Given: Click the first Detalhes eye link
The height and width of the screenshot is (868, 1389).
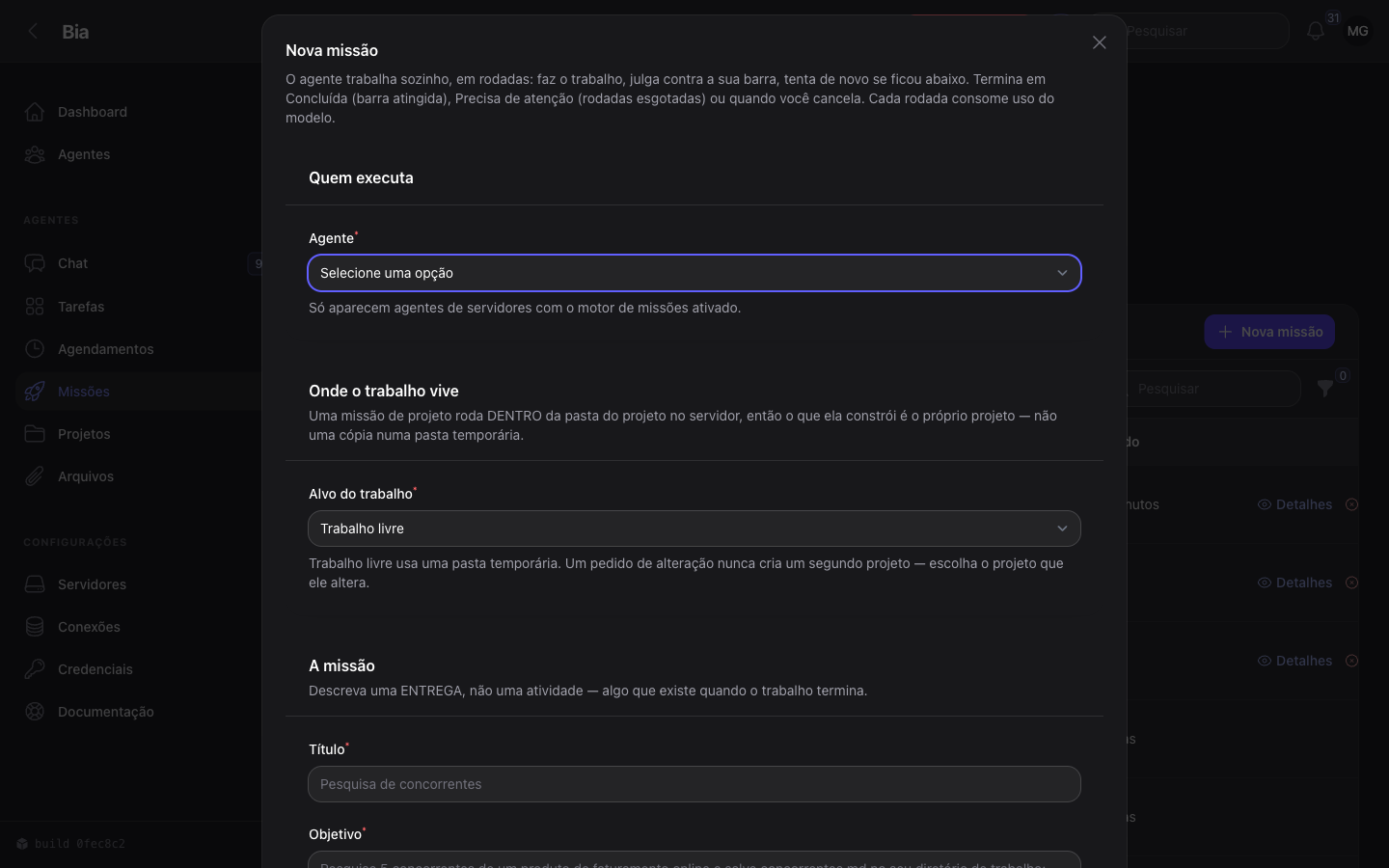Looking at the screenshot, I should tap(1294, 504).
